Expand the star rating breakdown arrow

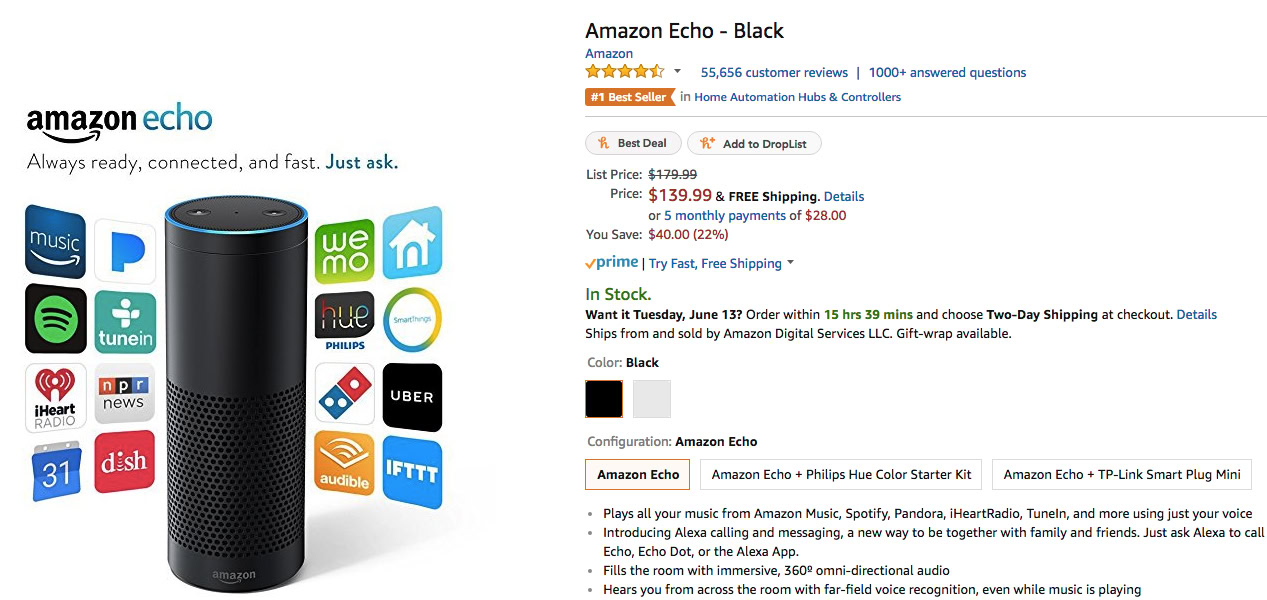(x=677, y=72)
